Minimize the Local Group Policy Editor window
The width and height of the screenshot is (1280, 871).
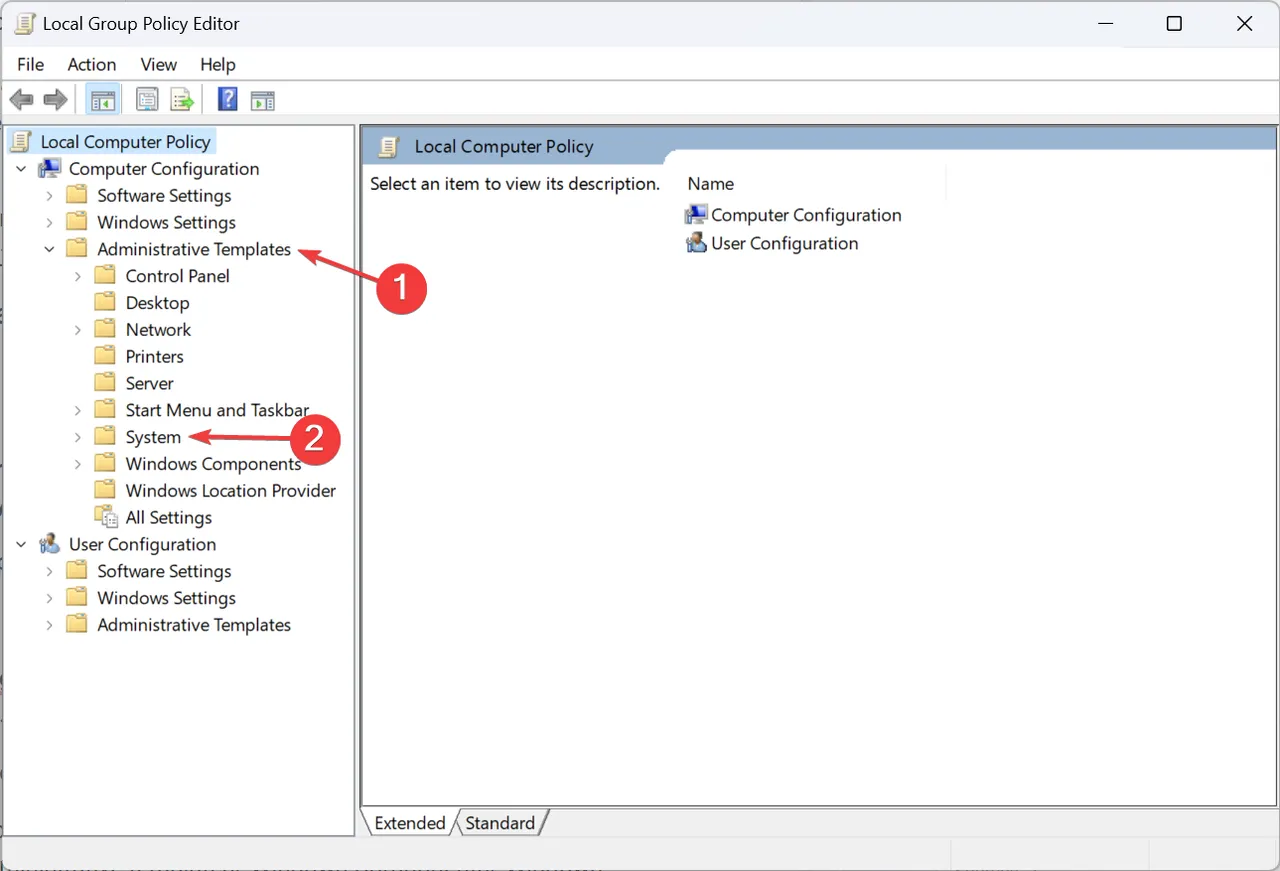click(x=1105, y=24)
